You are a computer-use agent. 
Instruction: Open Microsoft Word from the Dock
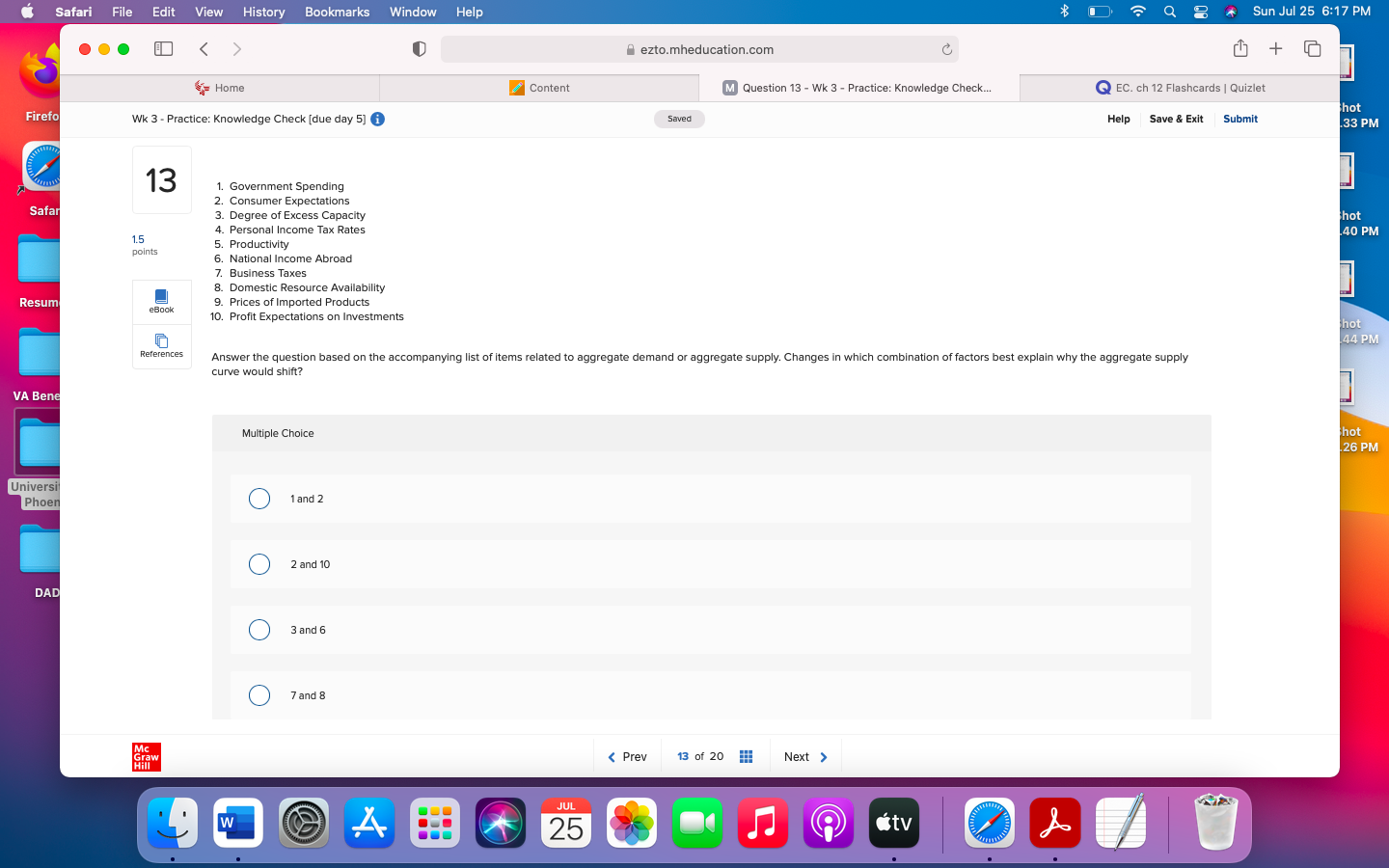[x=237, y=824]
